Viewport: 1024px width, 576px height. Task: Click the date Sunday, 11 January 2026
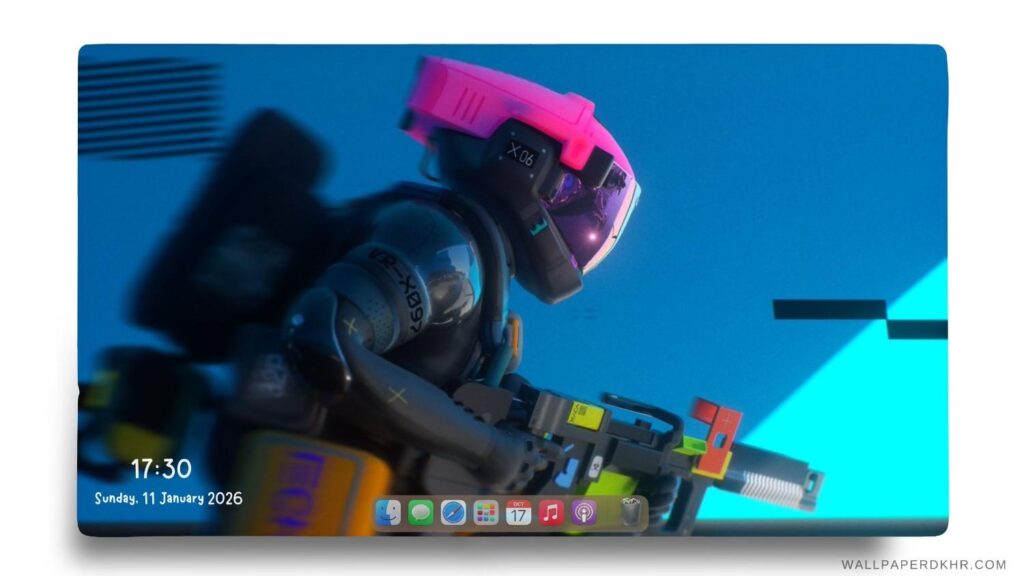click(168, 498)
